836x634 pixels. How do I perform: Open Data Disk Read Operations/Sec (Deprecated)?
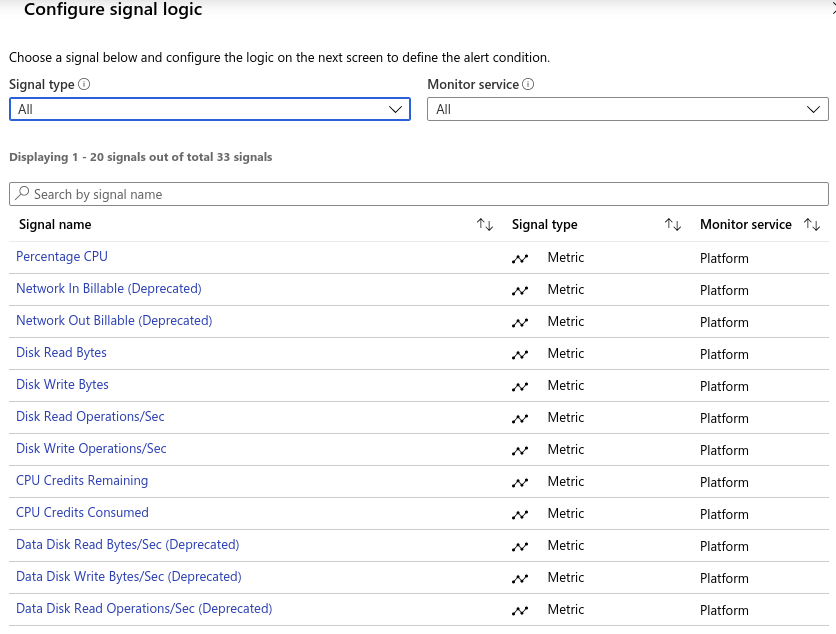pyautogui.click(x=144, y=609)
